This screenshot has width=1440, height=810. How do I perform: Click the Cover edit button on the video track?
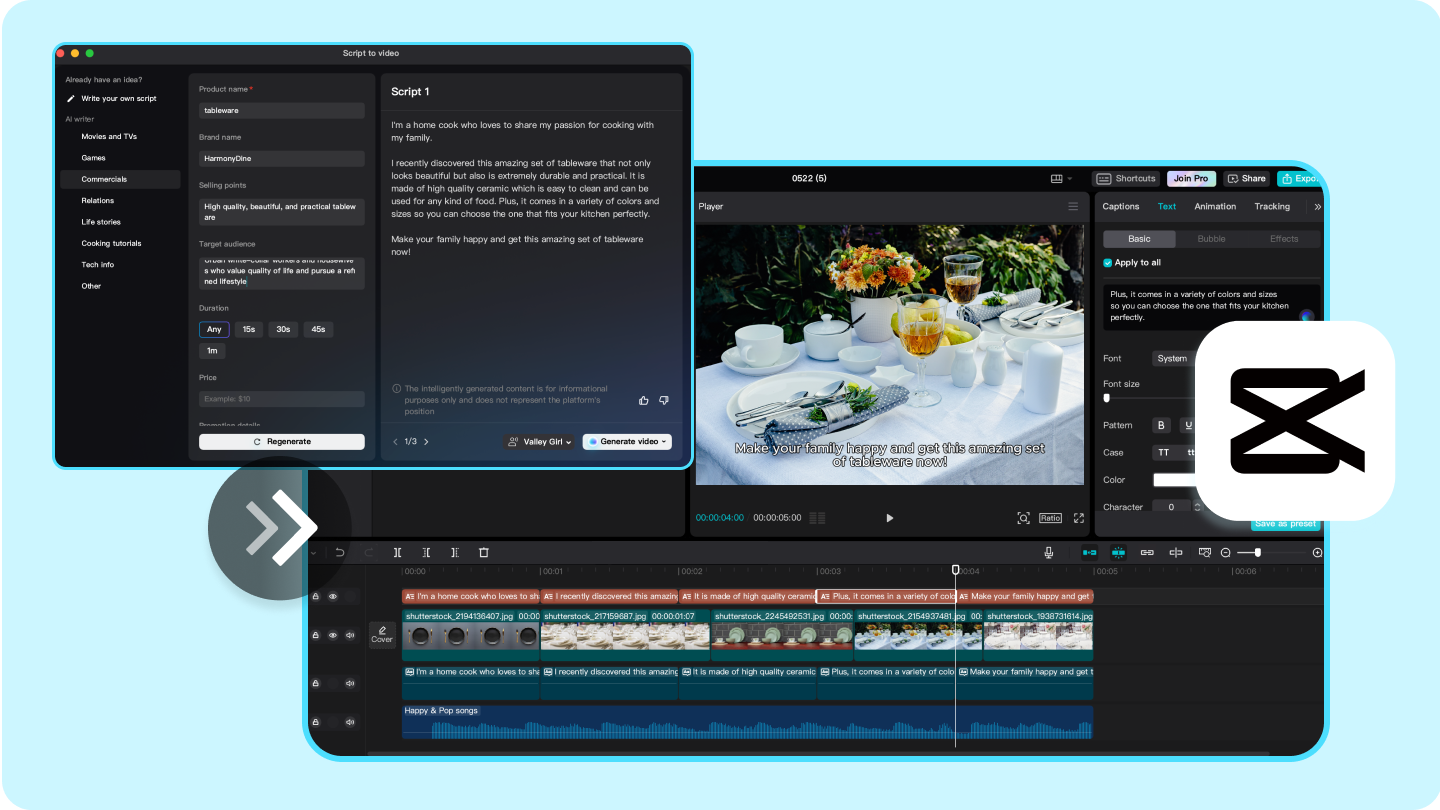coord(382,634)
